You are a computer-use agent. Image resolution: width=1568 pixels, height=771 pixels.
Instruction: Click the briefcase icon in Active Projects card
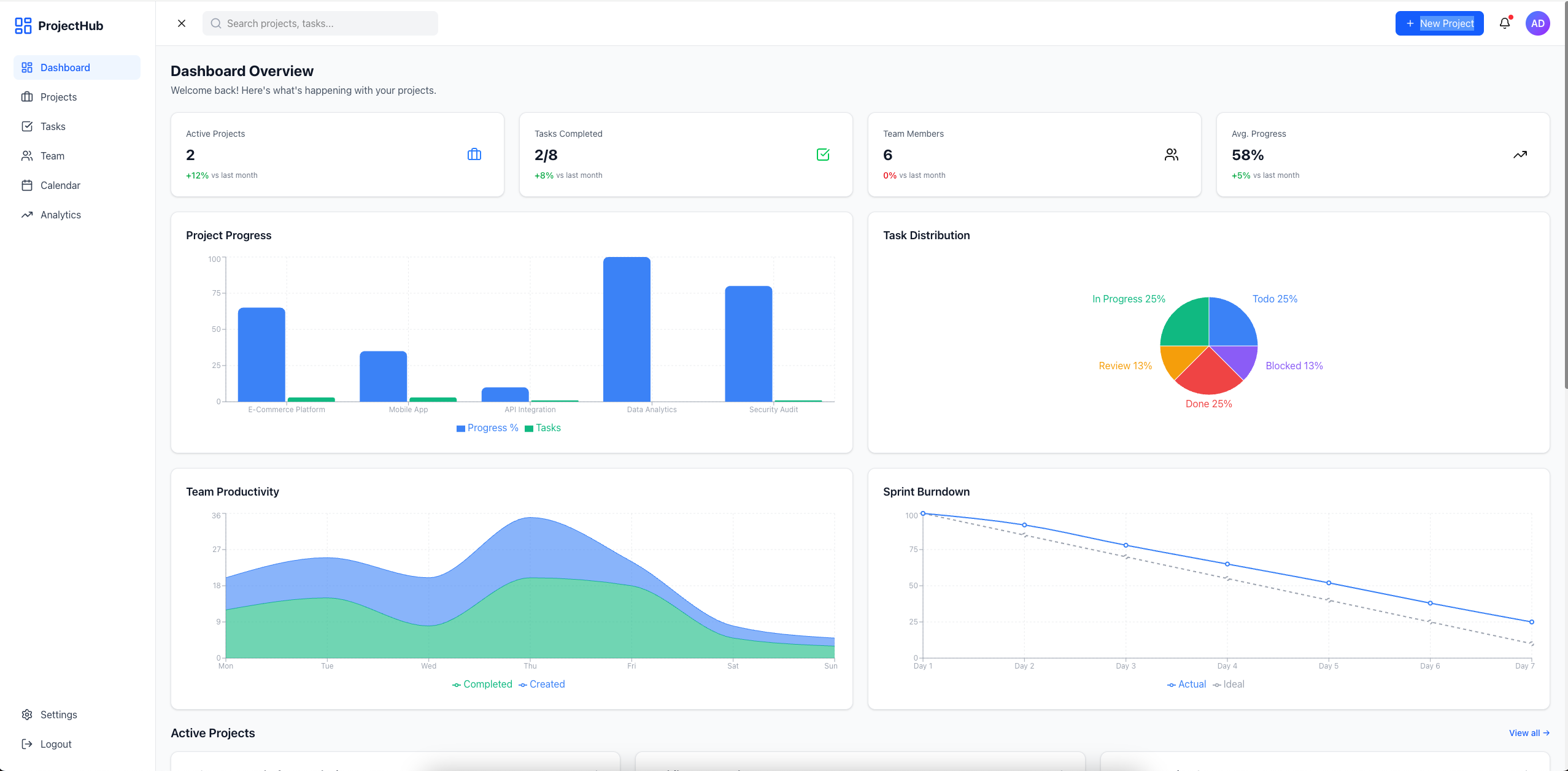(474, 155)
